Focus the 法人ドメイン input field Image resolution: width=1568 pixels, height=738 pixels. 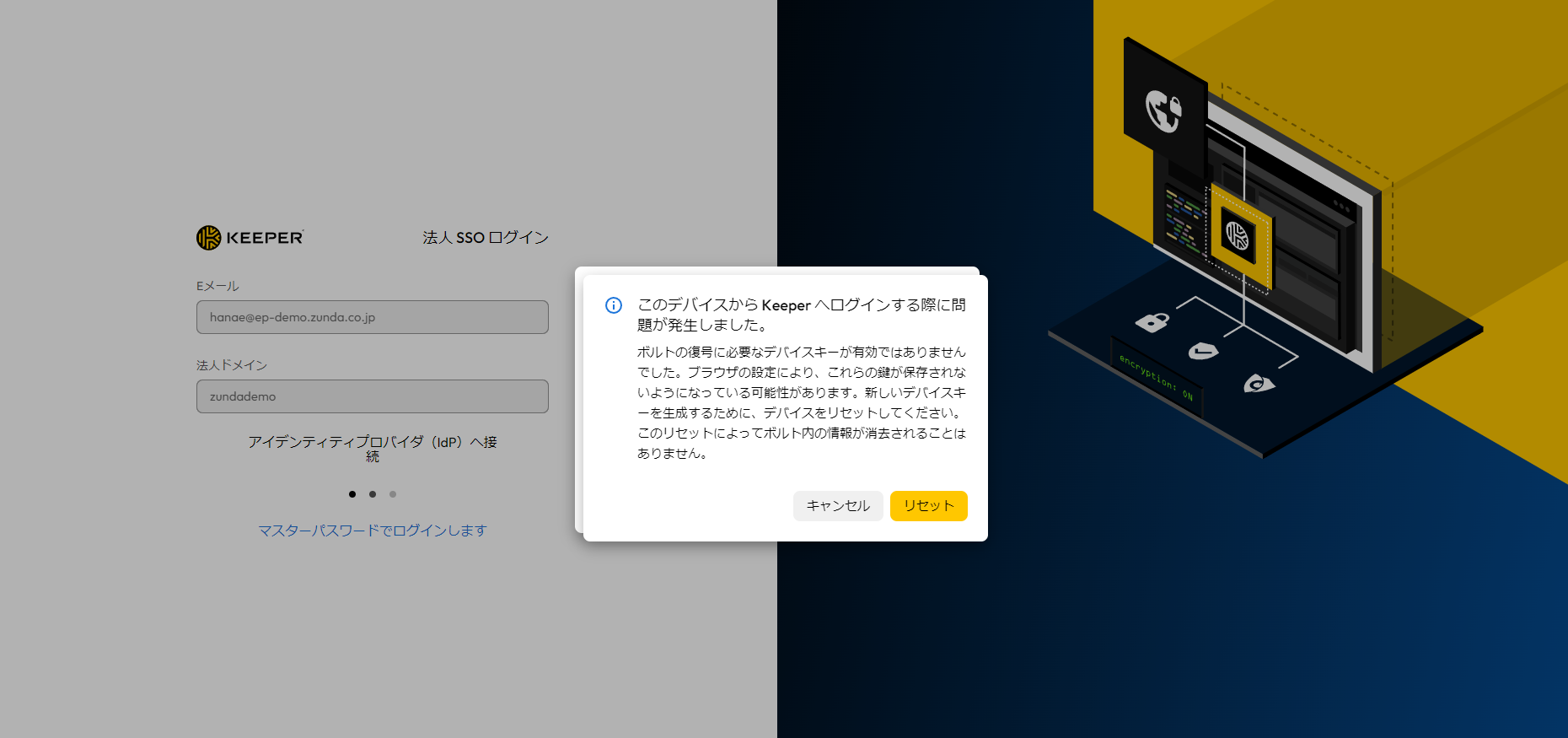click(373, 396)
